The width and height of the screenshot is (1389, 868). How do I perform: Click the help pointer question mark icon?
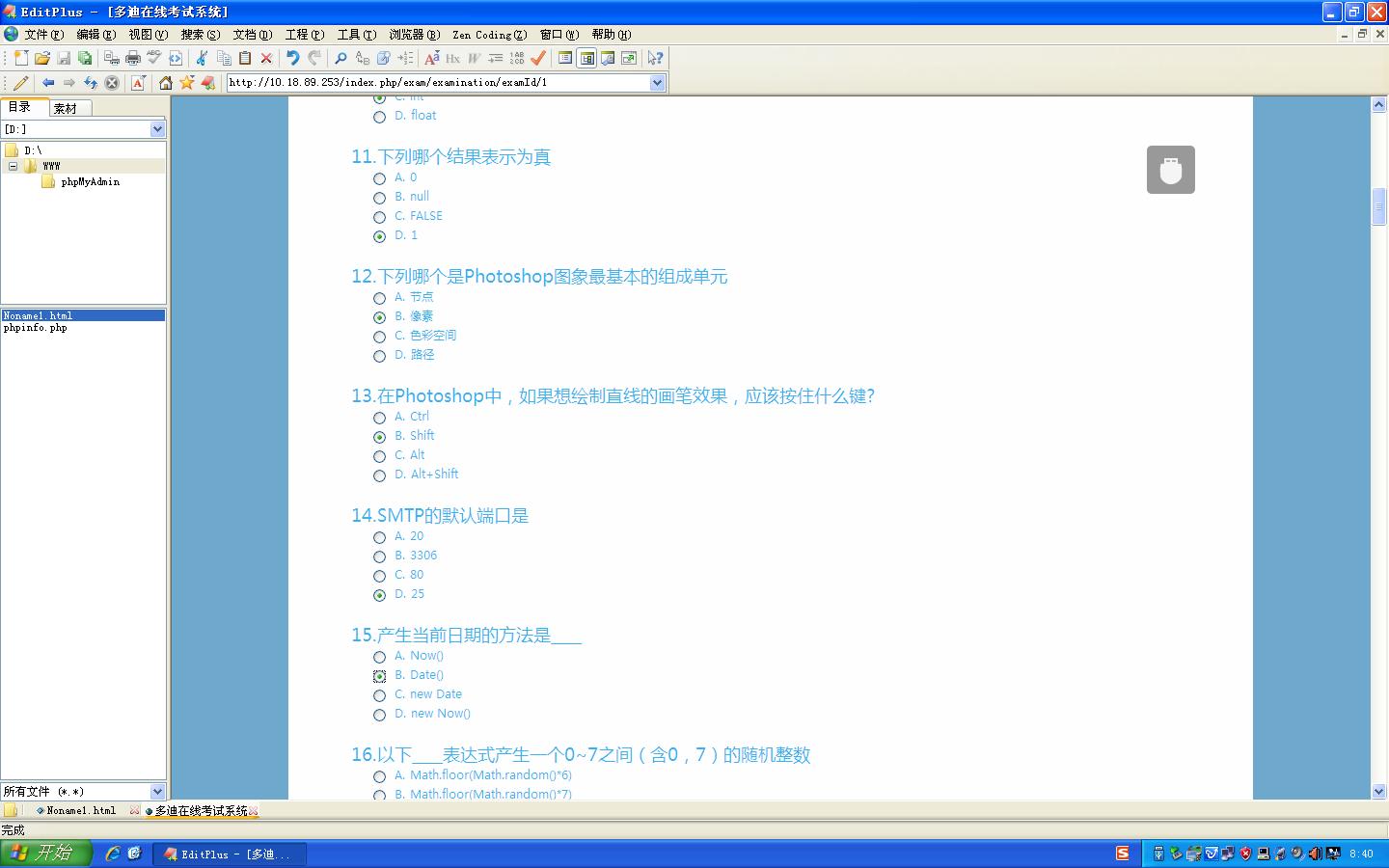[x=655, y=58]
